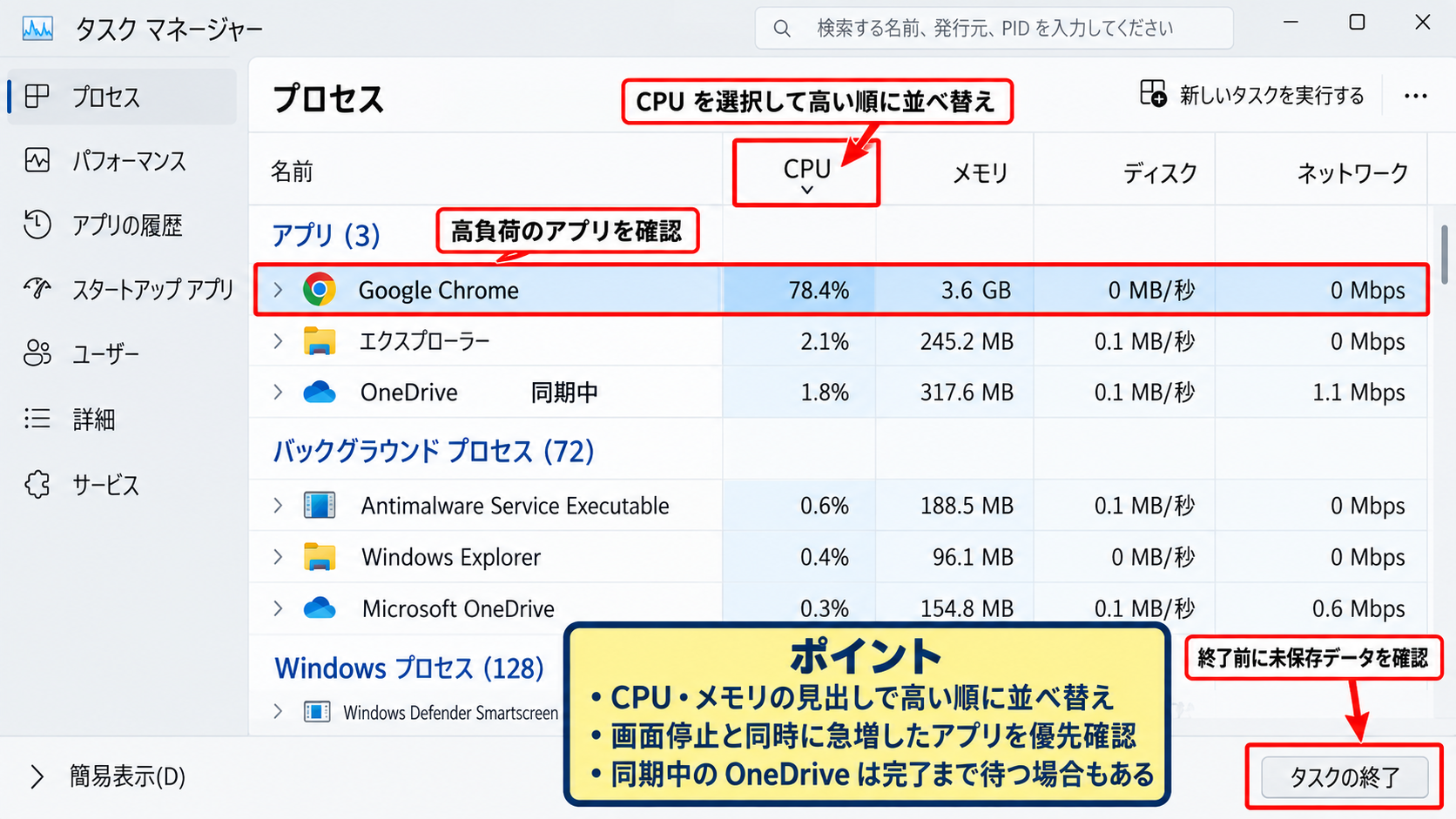Sort by the メモリ column header
Viewport: 1456px width, 819px height.
[981, 173]
